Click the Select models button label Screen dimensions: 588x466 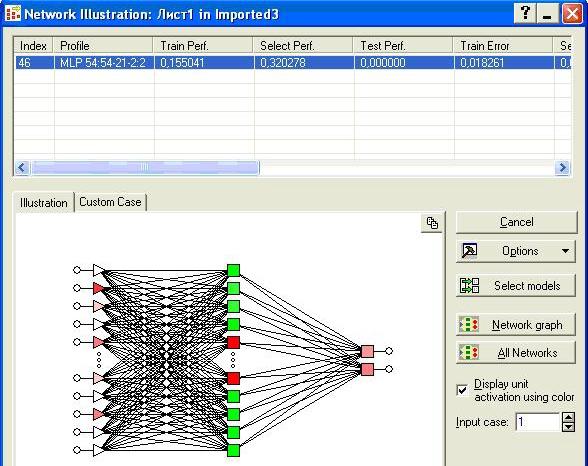pos(527,286)
